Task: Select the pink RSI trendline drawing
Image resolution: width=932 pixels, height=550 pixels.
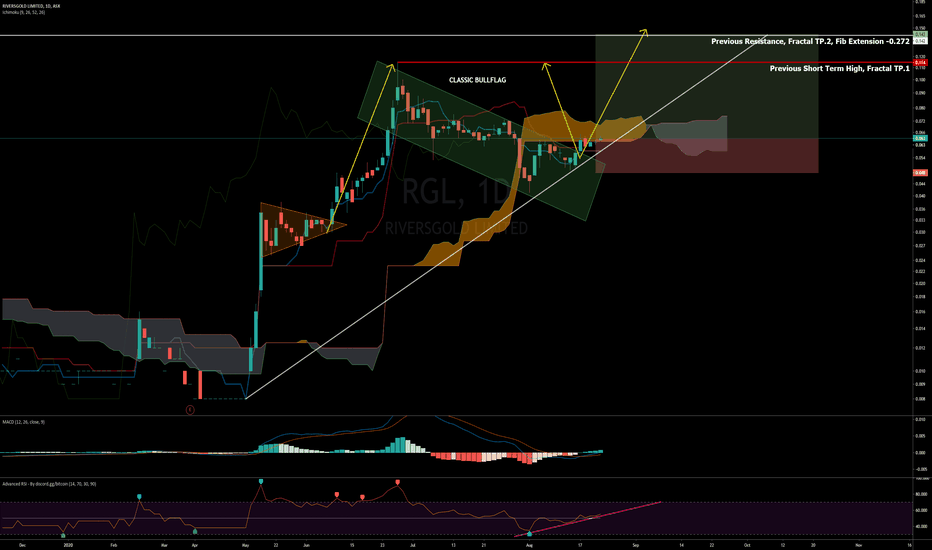Action: pos(587,519)
